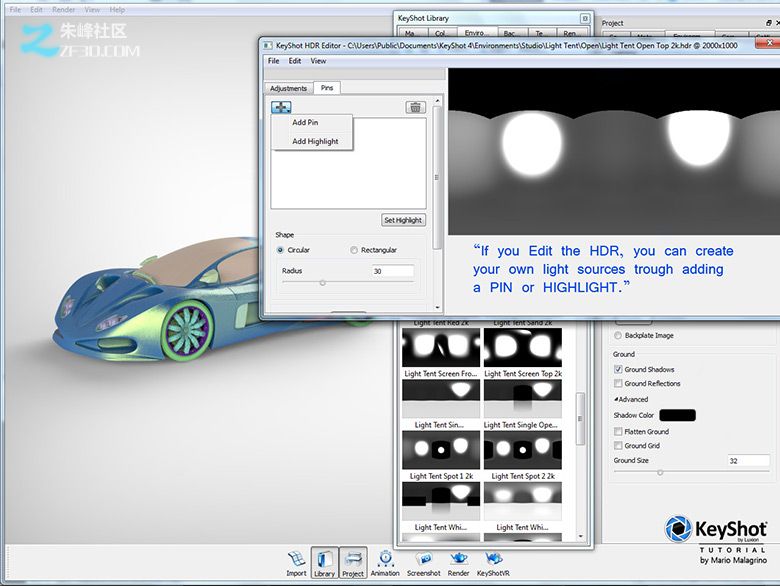780x586 pixels.
Task: Click the Radius value input field
Action: tap(393, 271)
